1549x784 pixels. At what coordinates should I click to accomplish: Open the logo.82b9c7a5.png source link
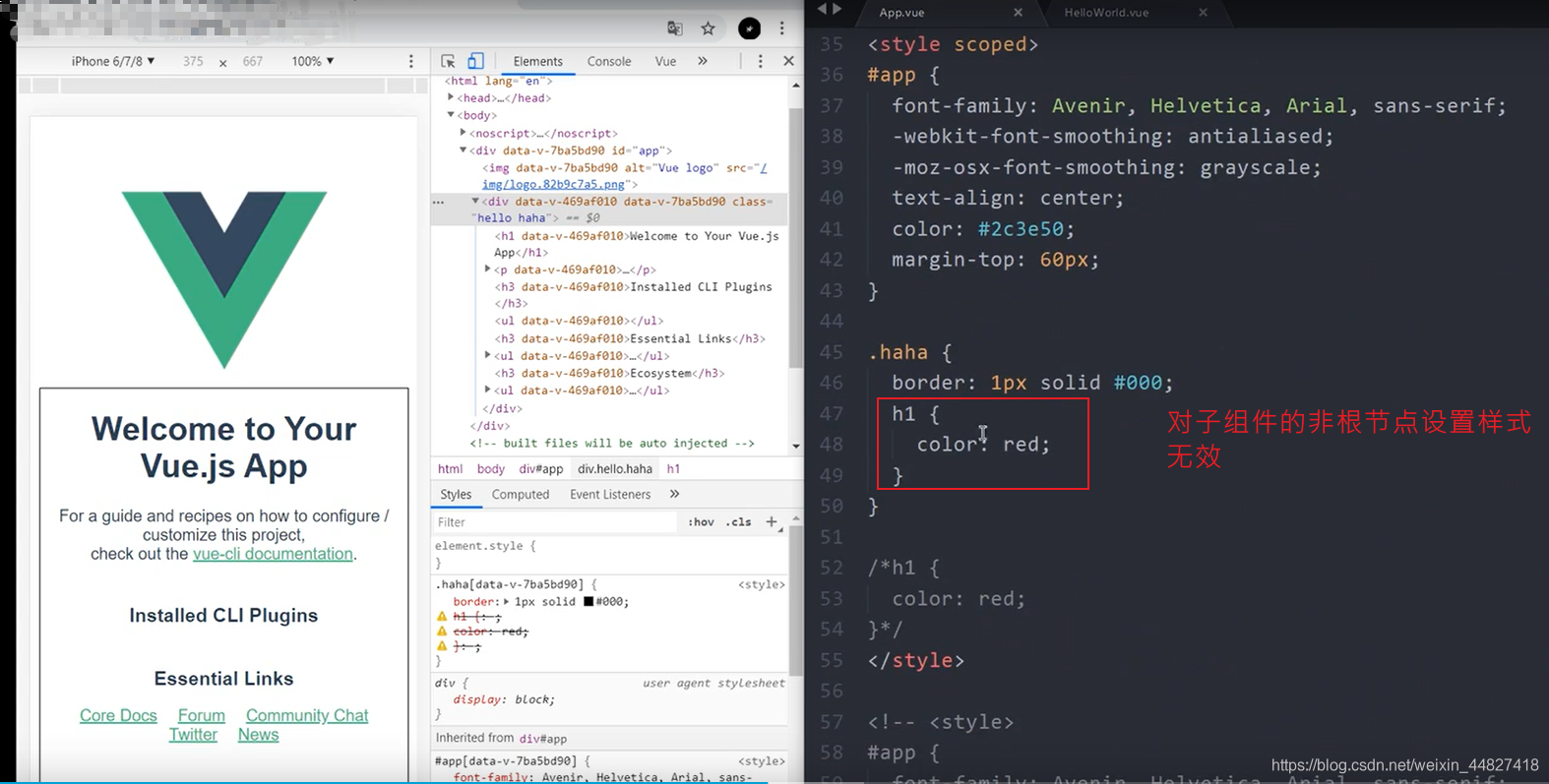click(554, 184)
